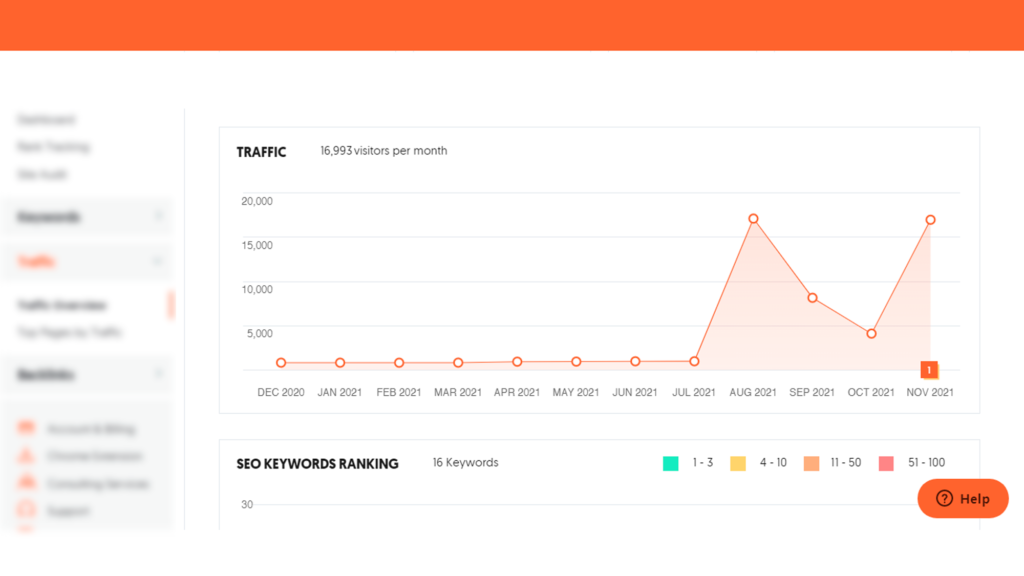Click the Consulting Services sidebar icon
Image resolution: width=1024 pixels, height=576 pixels.
pyautogui.click(x=26, y=483)
